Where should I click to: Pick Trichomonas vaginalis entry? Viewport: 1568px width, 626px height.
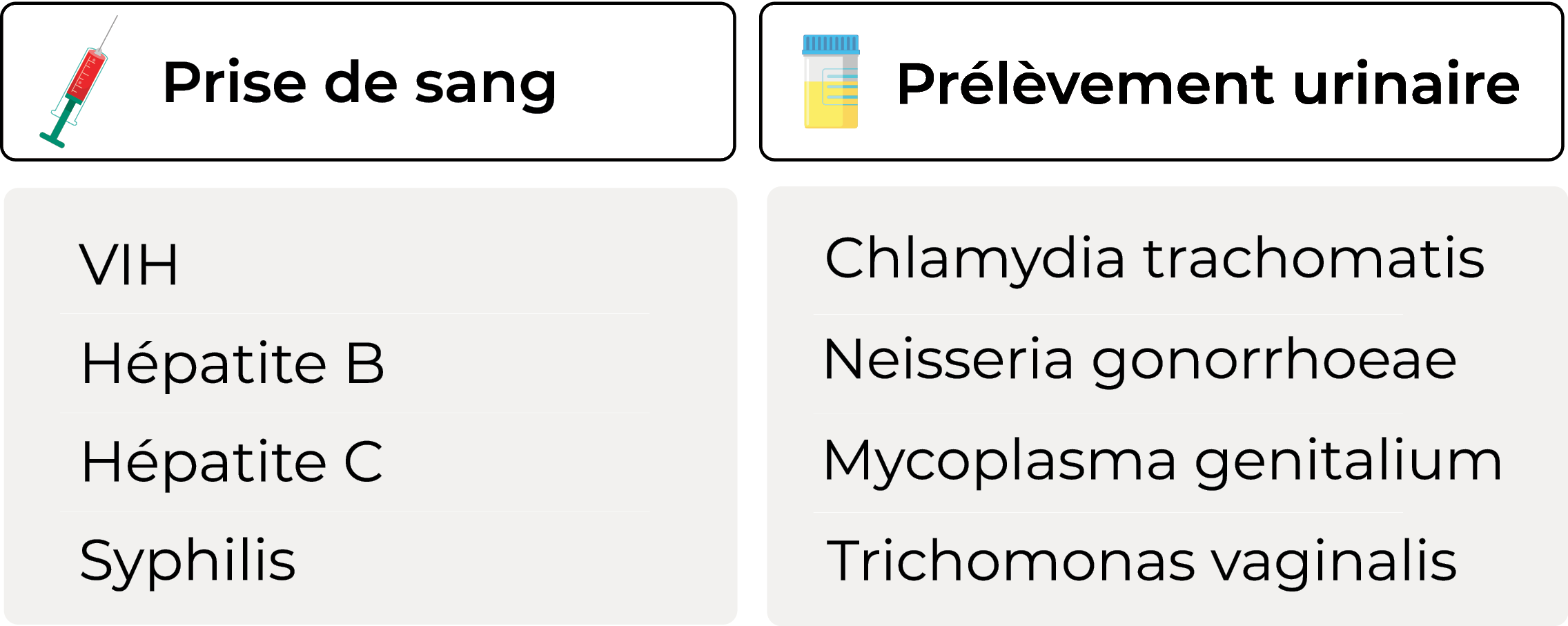coord(1141,561)
